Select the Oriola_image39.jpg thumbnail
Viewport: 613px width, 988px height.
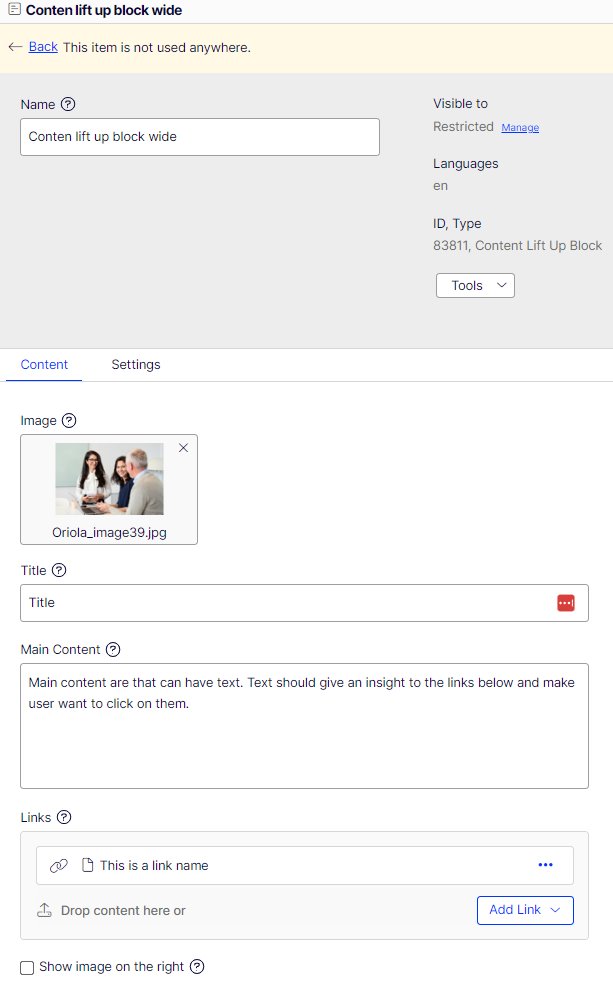coord(110,479)
